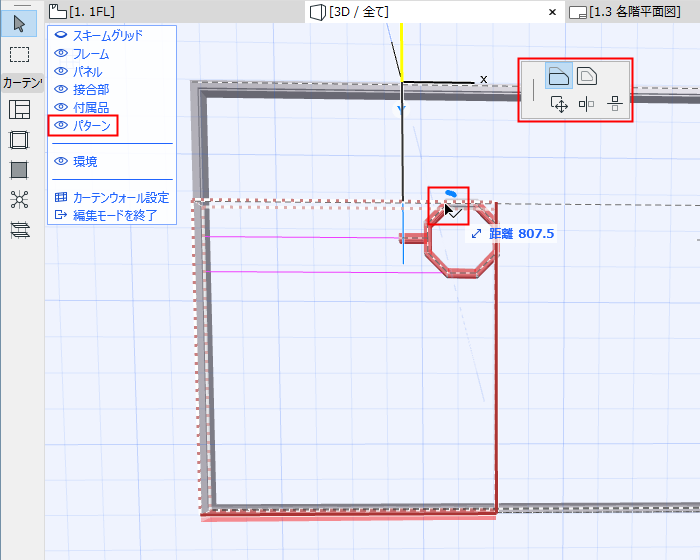
Task: Click the カーテン toolbox label
Action: (22, 83)
